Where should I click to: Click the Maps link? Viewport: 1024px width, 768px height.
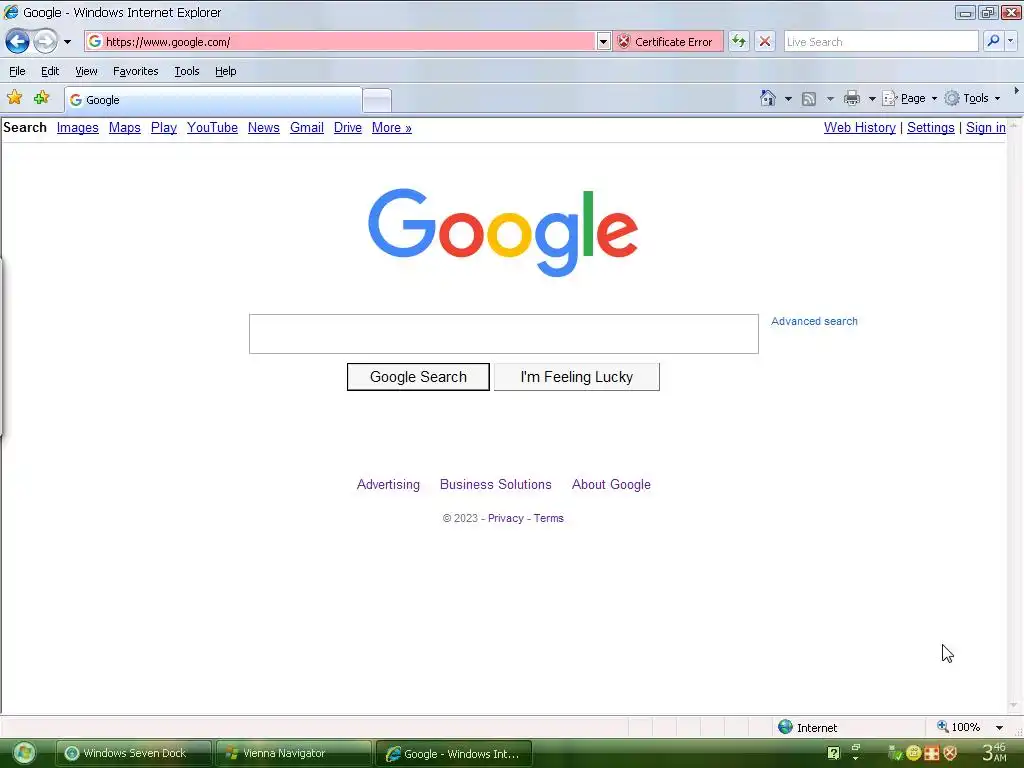tap(125, 128)
